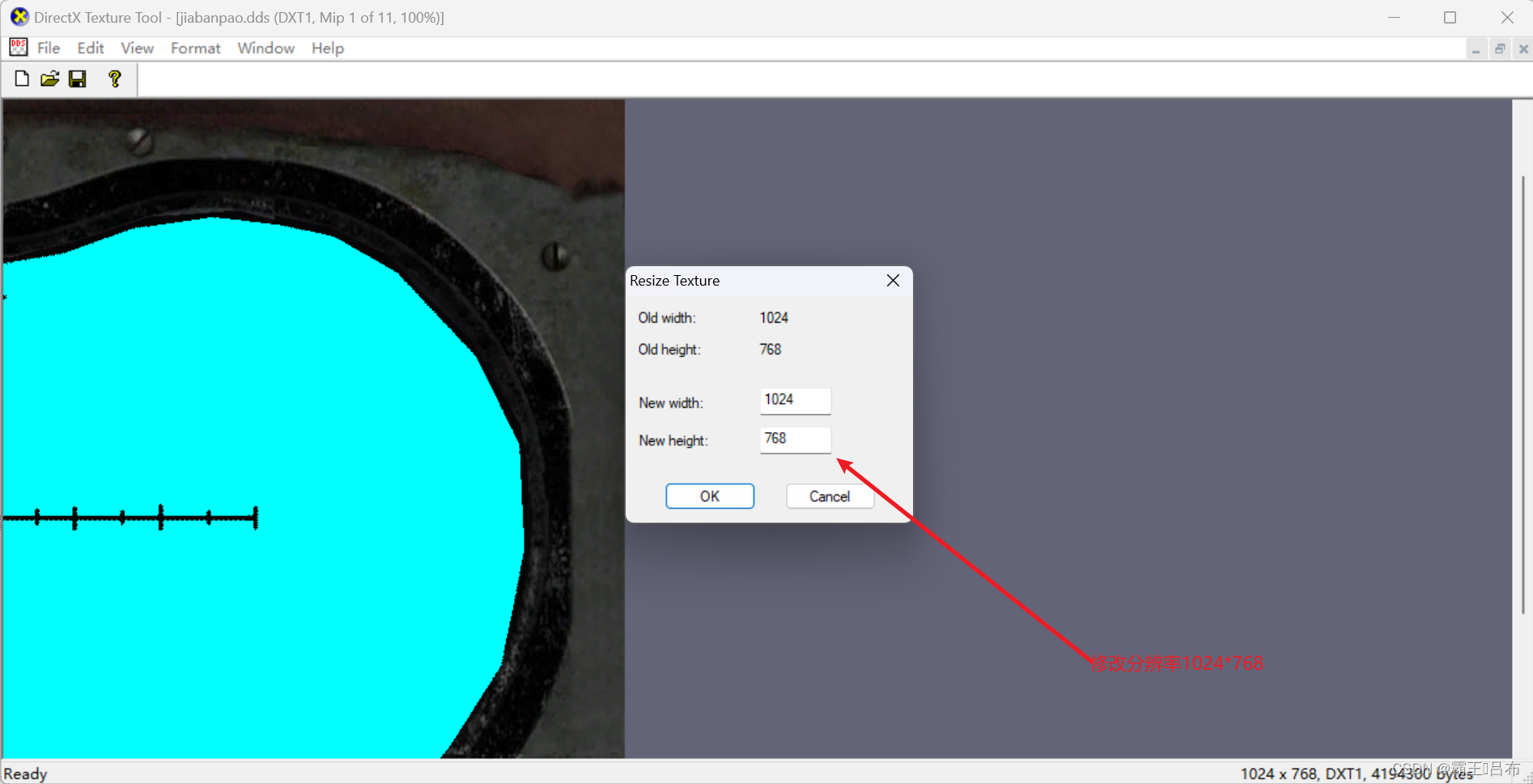
Task: Open a DDS file using the Open folder icon
Action: [x=49, y=78]
